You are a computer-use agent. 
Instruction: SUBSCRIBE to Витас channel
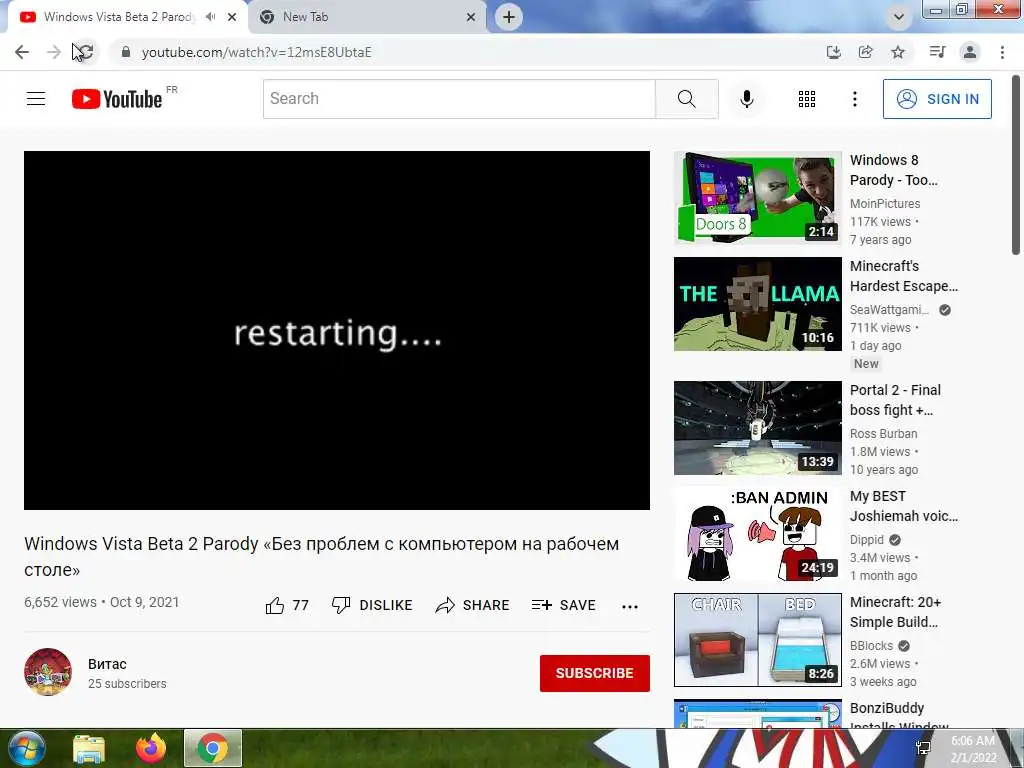coord(594,673)
